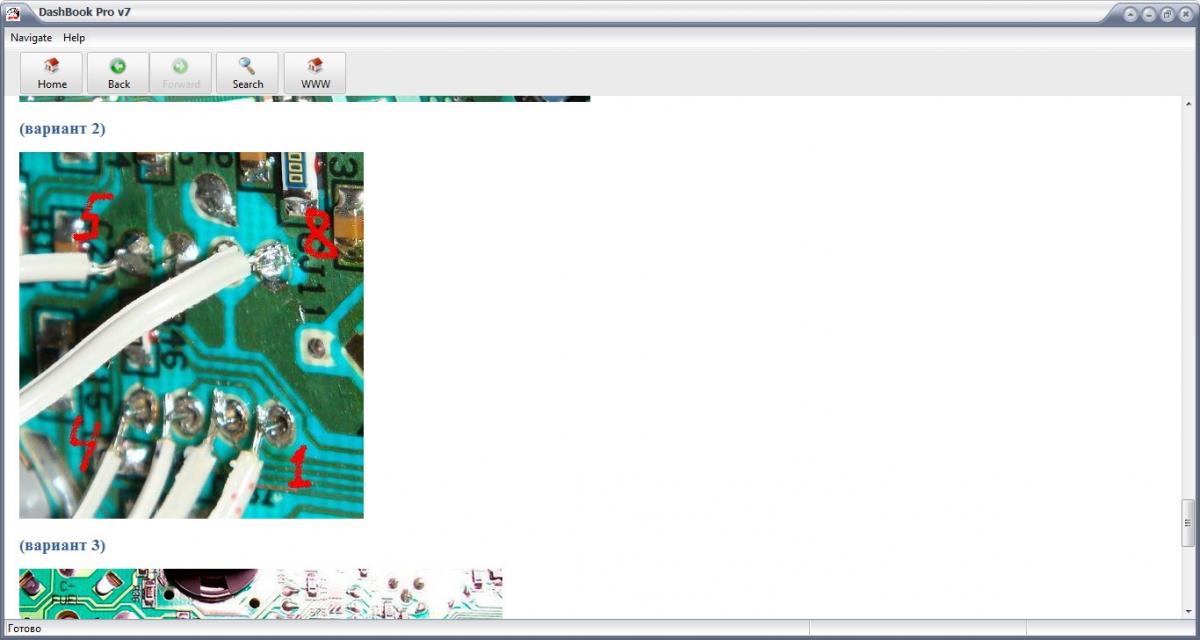Click the Home toolbar icon
The width and height of the screenshot is (1200, 640).
tap(52, 73)
